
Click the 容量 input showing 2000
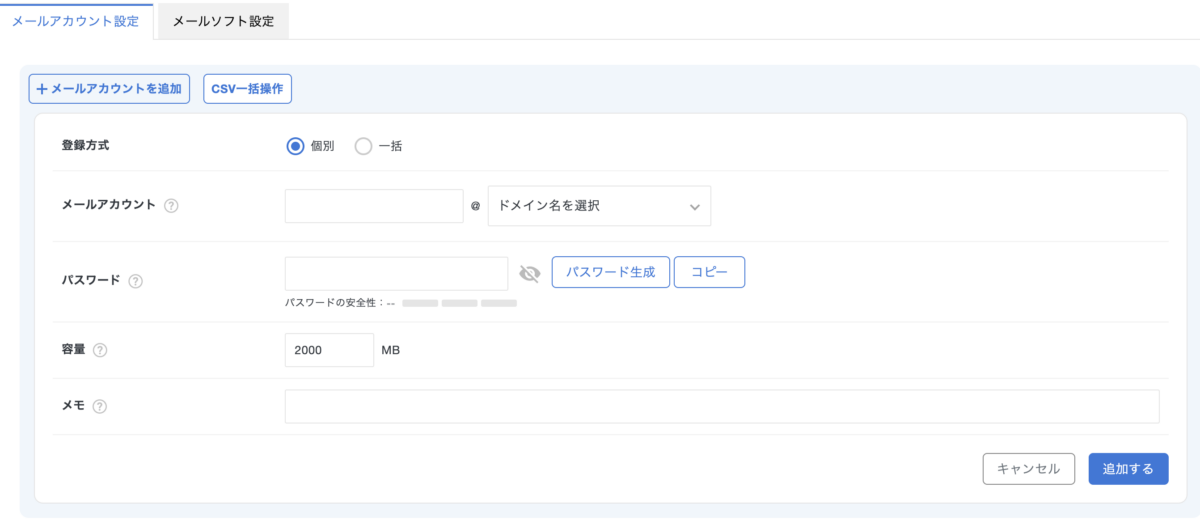click(329, 350)
